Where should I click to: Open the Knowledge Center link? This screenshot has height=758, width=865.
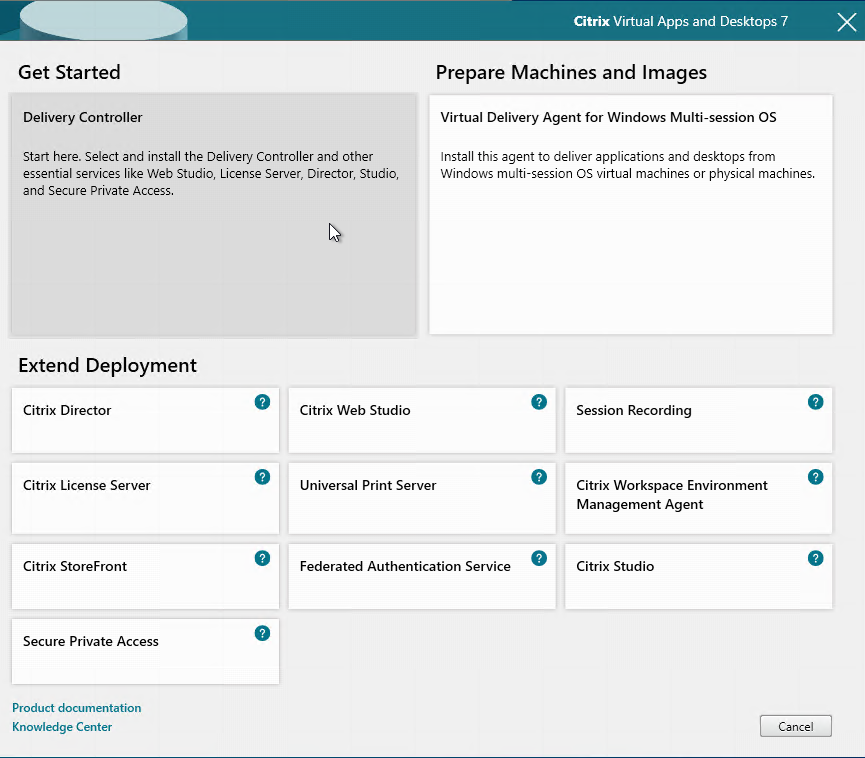point(62,727)
